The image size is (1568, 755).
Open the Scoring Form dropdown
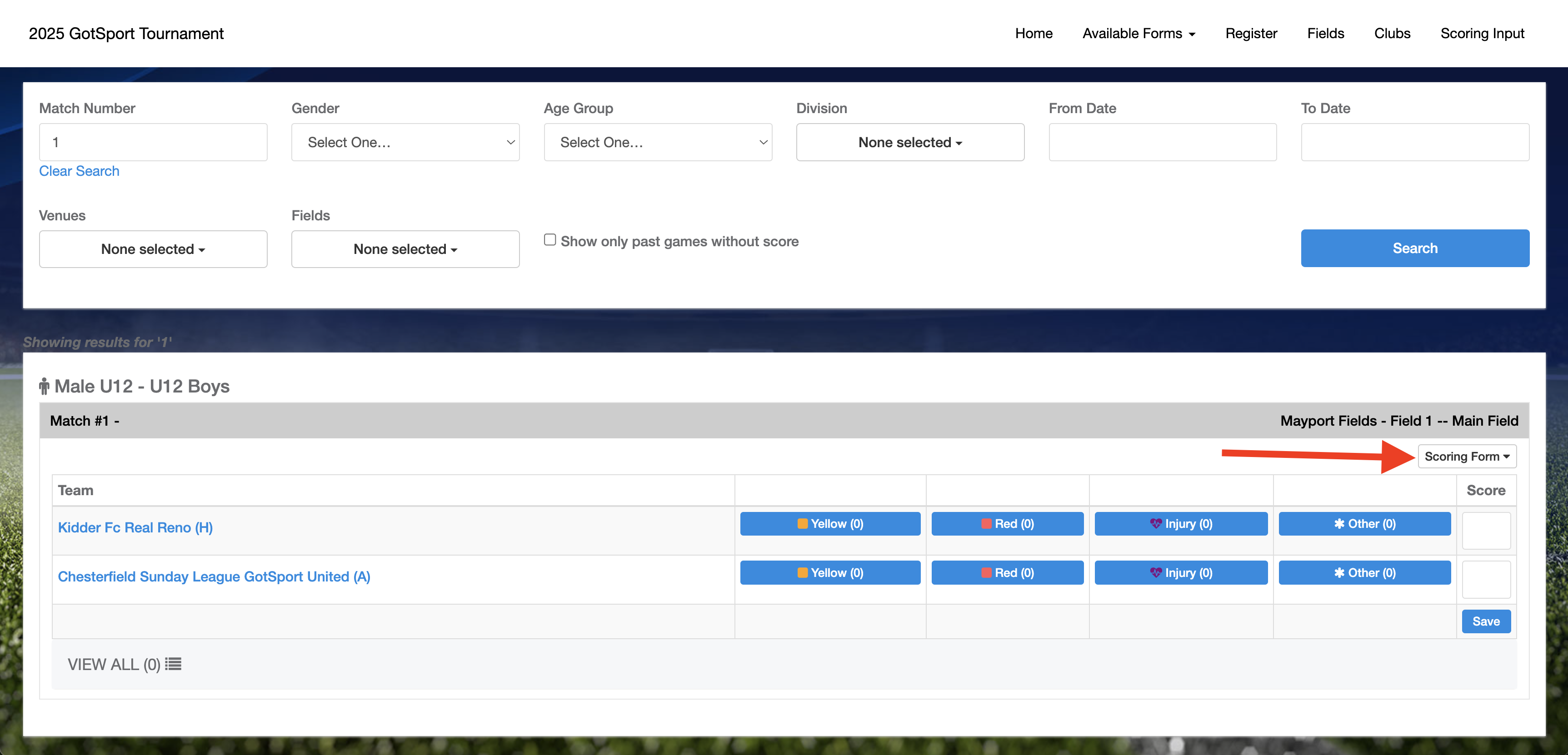pos(1467,456)
